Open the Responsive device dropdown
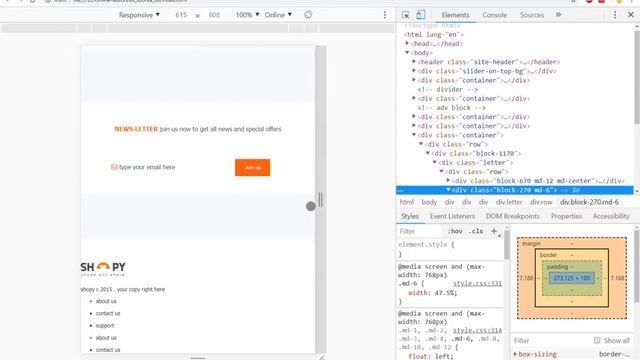The image size is (640, 360). point(139,15)
